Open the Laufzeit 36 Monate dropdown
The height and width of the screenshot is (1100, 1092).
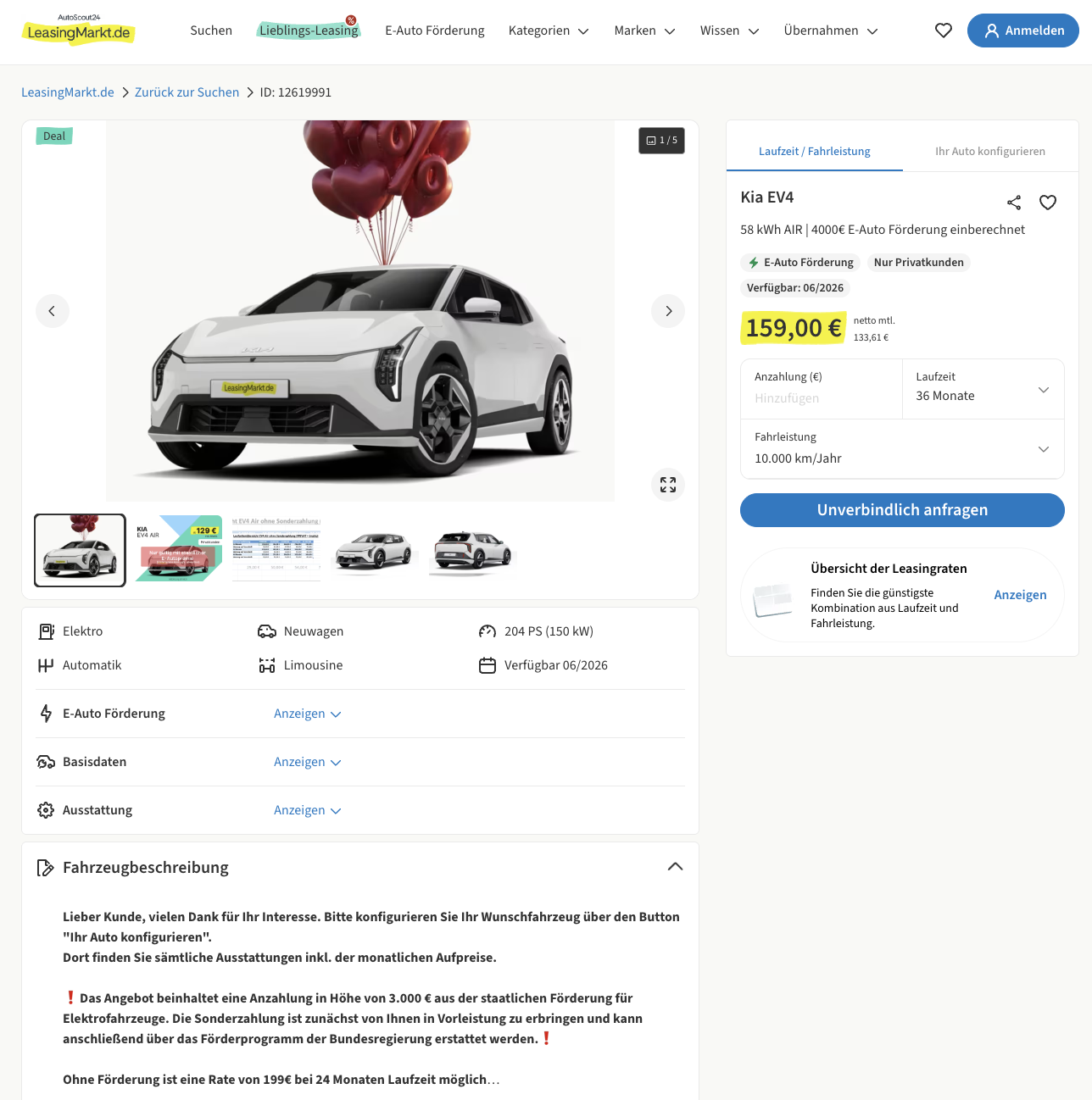[983, 389]
